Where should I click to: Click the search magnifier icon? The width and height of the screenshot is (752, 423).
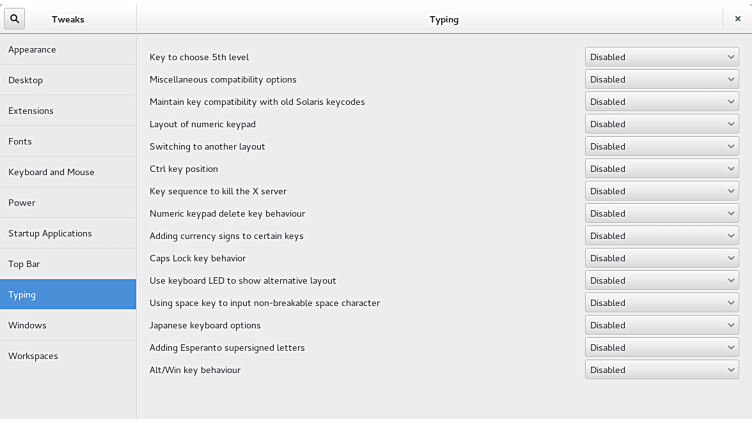[x=15, y=18]
